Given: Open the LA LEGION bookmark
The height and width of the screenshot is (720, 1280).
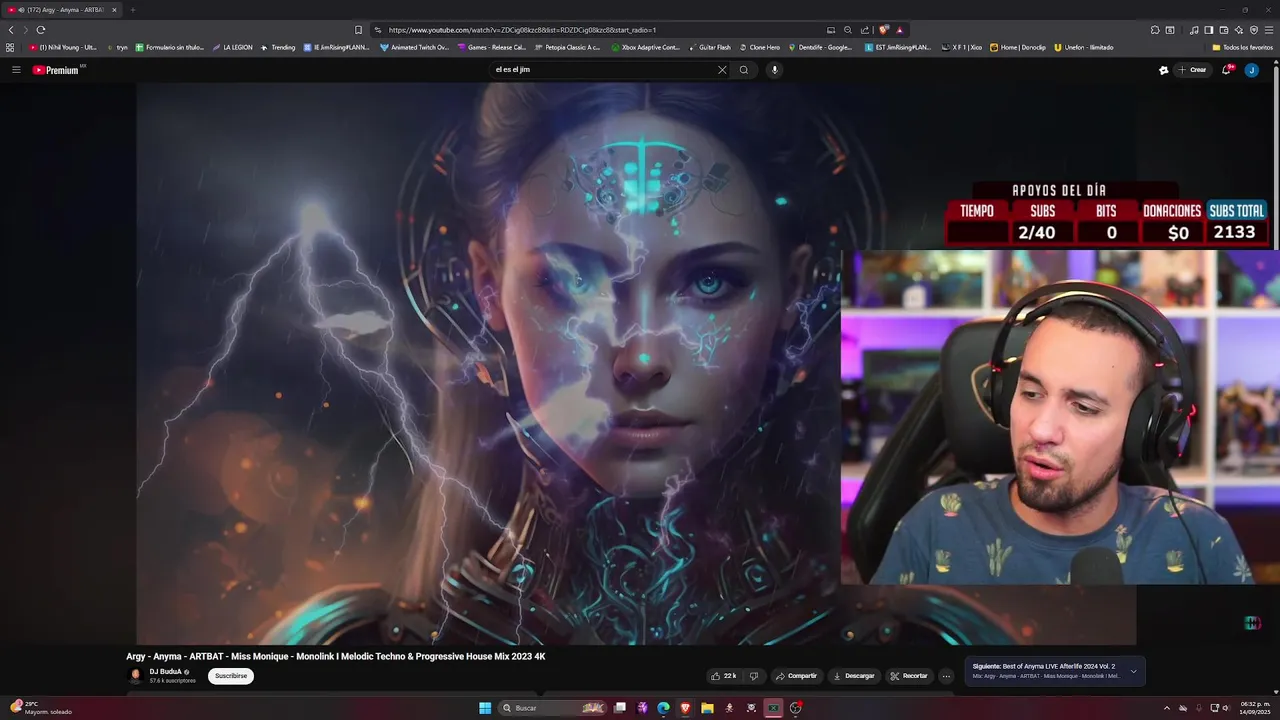Looking at the screenshot, I should 232,47.
